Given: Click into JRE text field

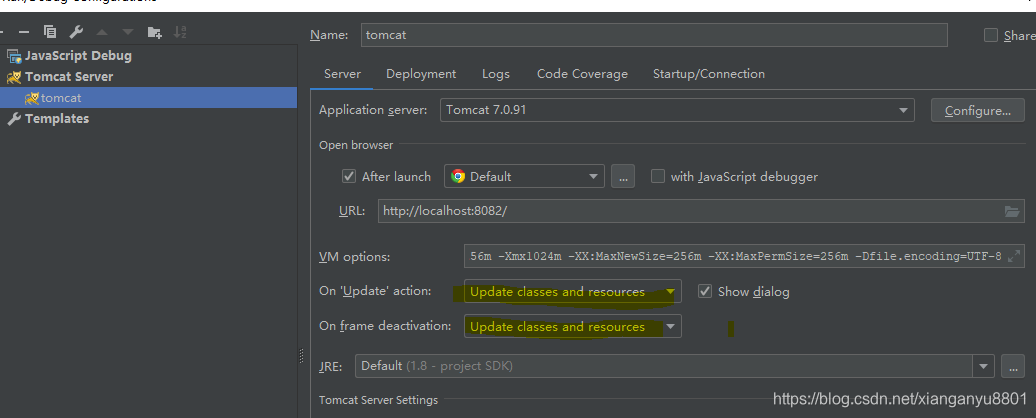Looking at the screenshot, I should 664,366.
